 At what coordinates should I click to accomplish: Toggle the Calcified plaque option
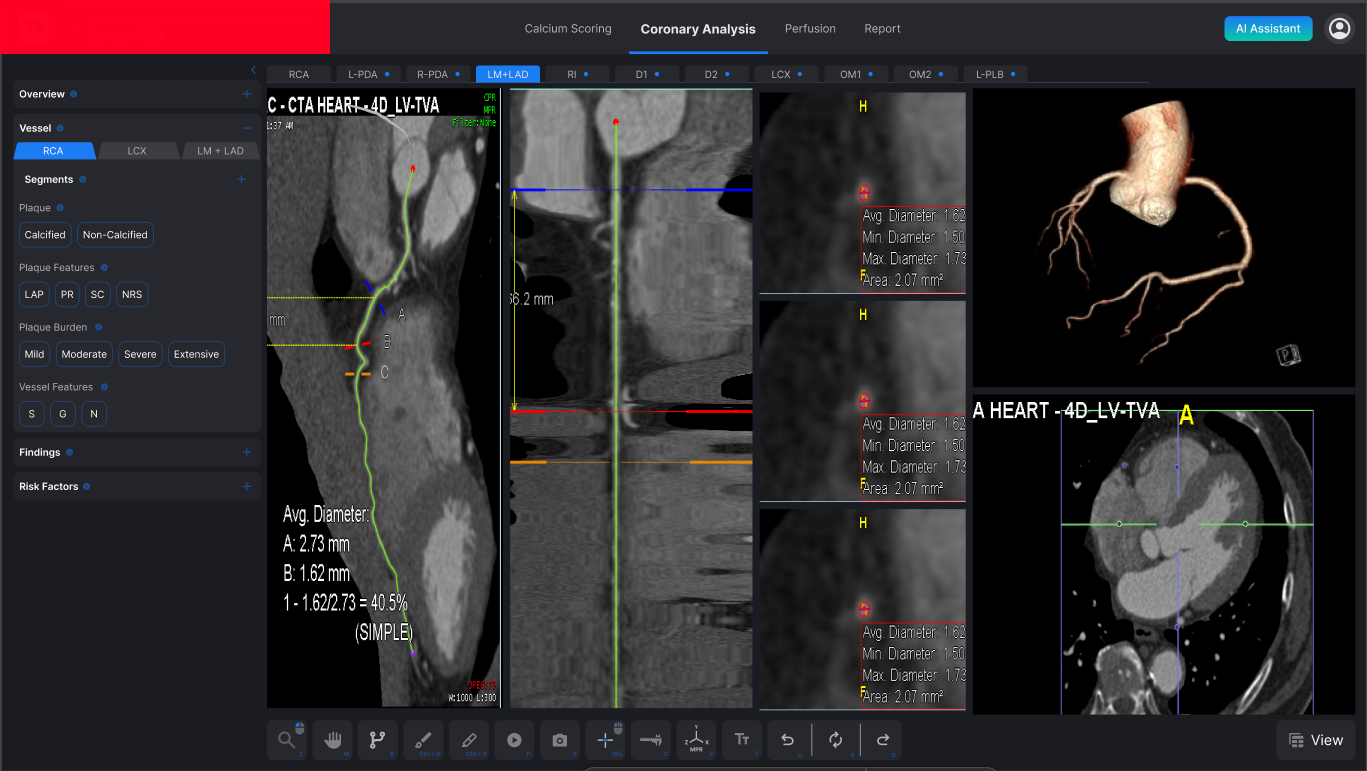[45, 235]
